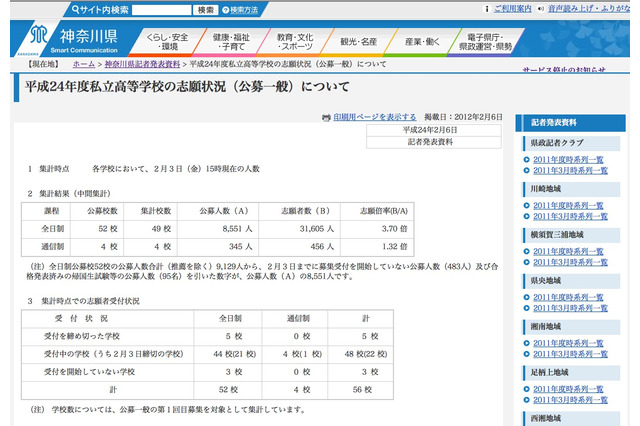Click the 平成24年2月6日 date box
Image resolution: width=640 pixels, height=426 pixels.
(x=433, y=130)
